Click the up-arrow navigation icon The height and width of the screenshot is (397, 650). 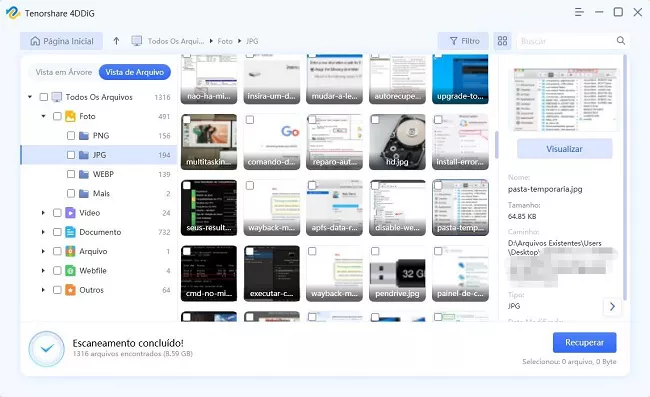pyautogui.click(x=116, y=41)
